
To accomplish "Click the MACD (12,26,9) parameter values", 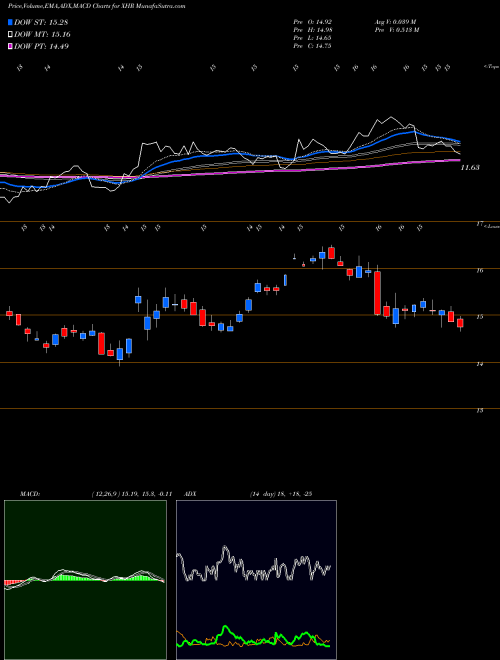I will tap(132, 494).
